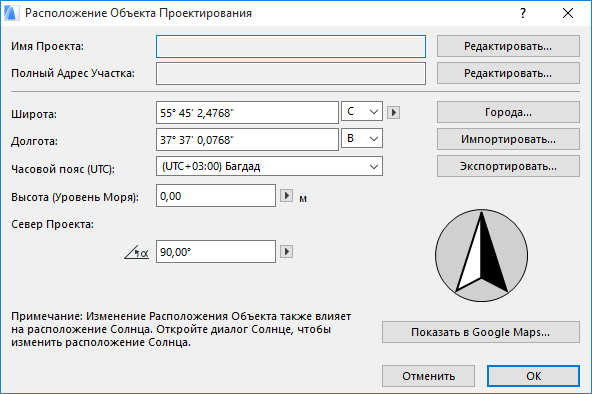
Task: Click the Север Проекта label
Action: (x=52, y=224)
